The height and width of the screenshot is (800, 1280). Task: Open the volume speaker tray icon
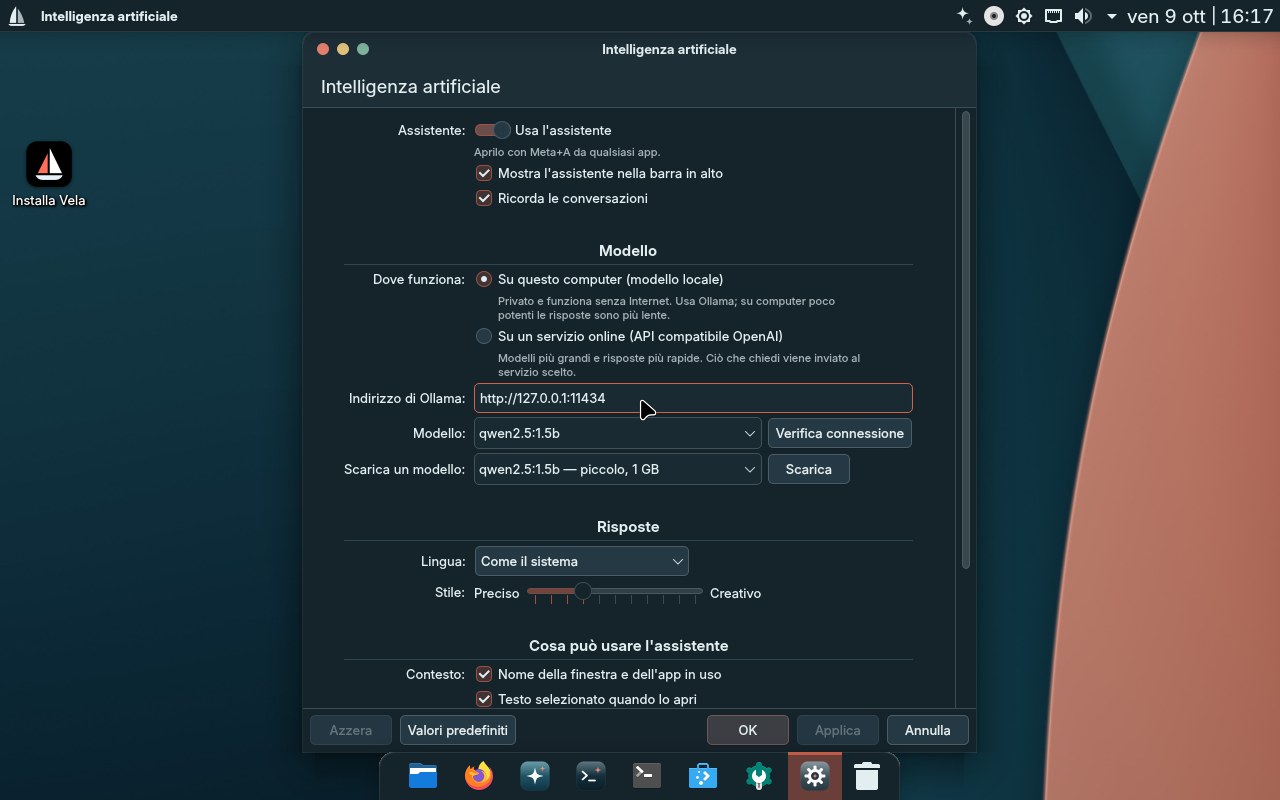click(1082, 16)
